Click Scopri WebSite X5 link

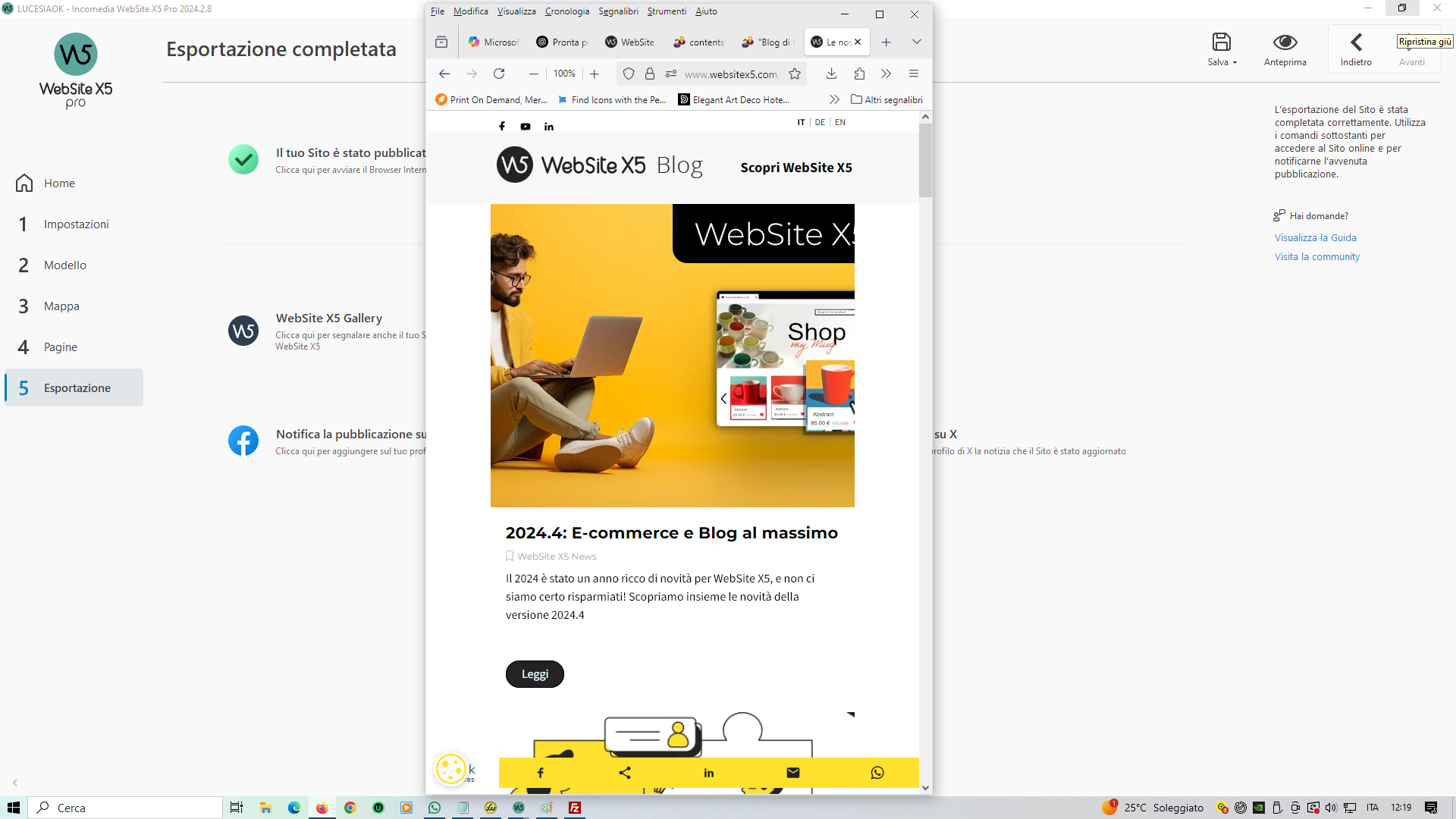point(796,168)
